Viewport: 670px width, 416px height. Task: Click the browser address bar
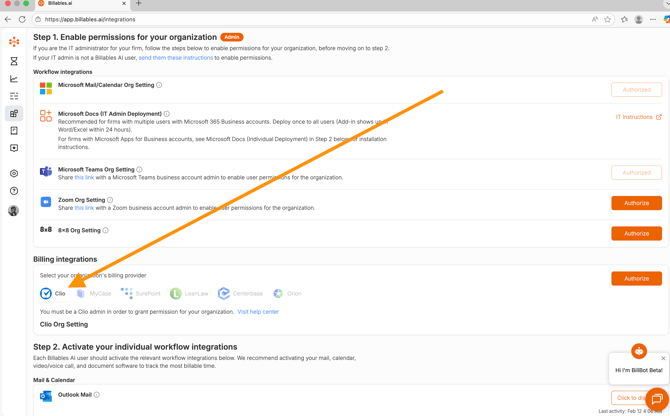[300, 19]
